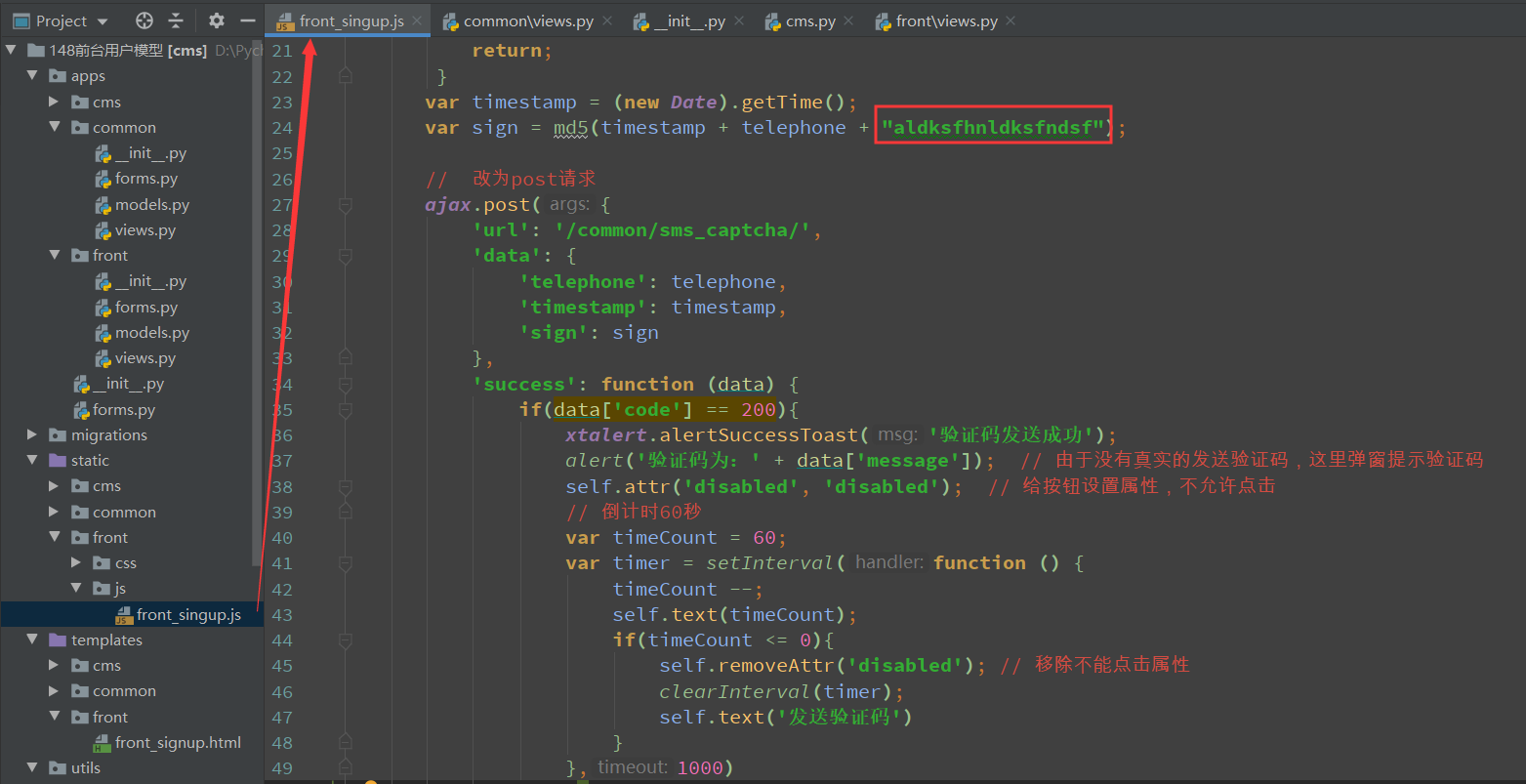The image size is (1526, 784).
Task: Collapse the js folder arrow
Action: pyautogui.click(x=75, y=589)
